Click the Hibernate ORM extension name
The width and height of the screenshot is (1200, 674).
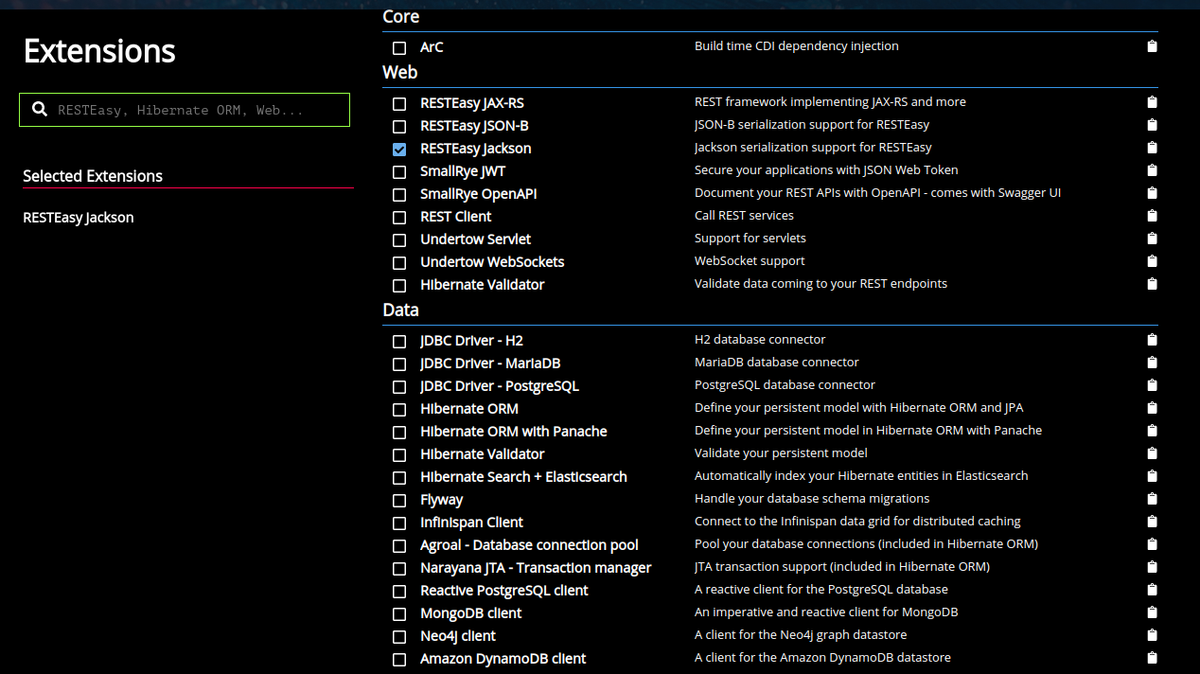pos(469,409)
